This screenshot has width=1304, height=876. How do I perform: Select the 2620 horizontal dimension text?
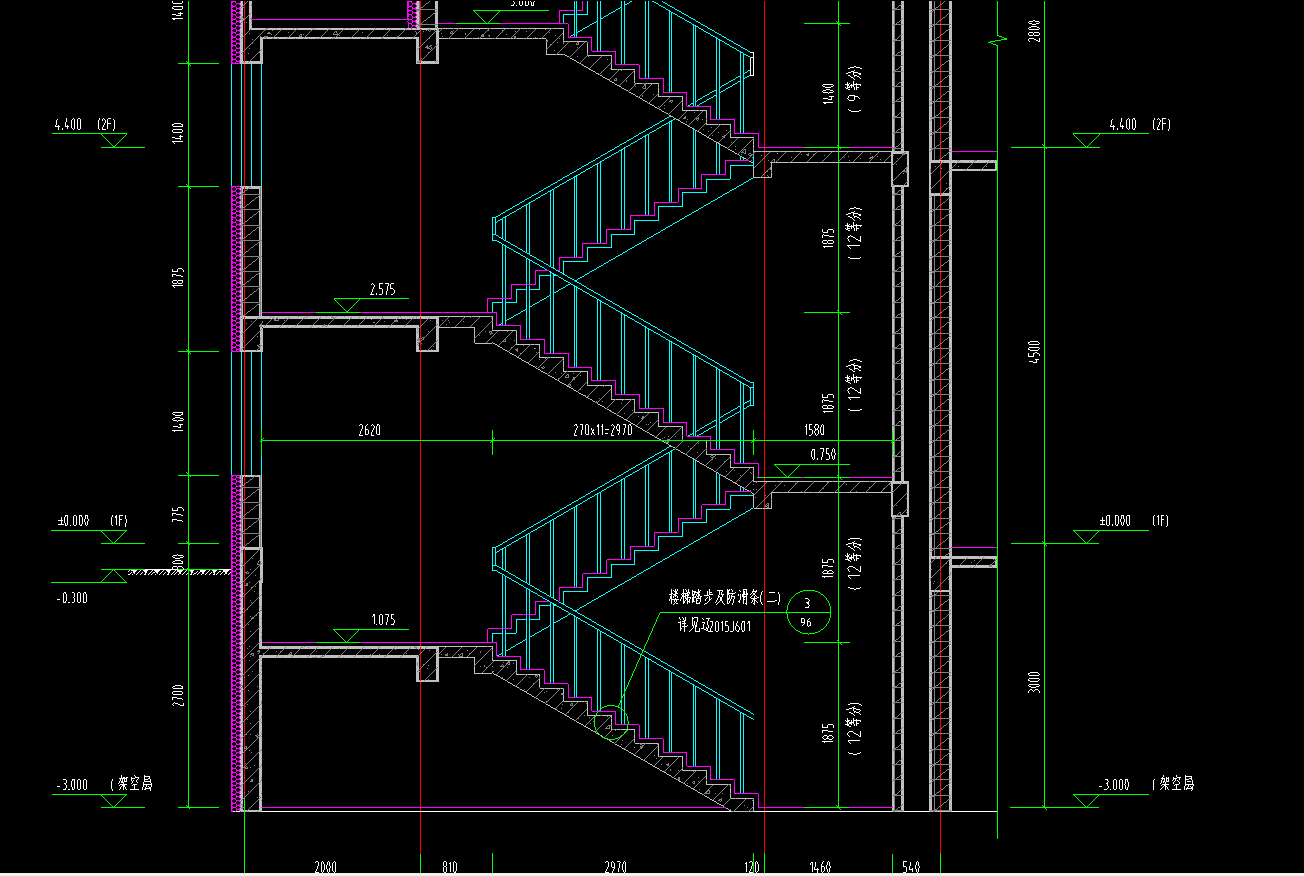(x=369, y=431)
